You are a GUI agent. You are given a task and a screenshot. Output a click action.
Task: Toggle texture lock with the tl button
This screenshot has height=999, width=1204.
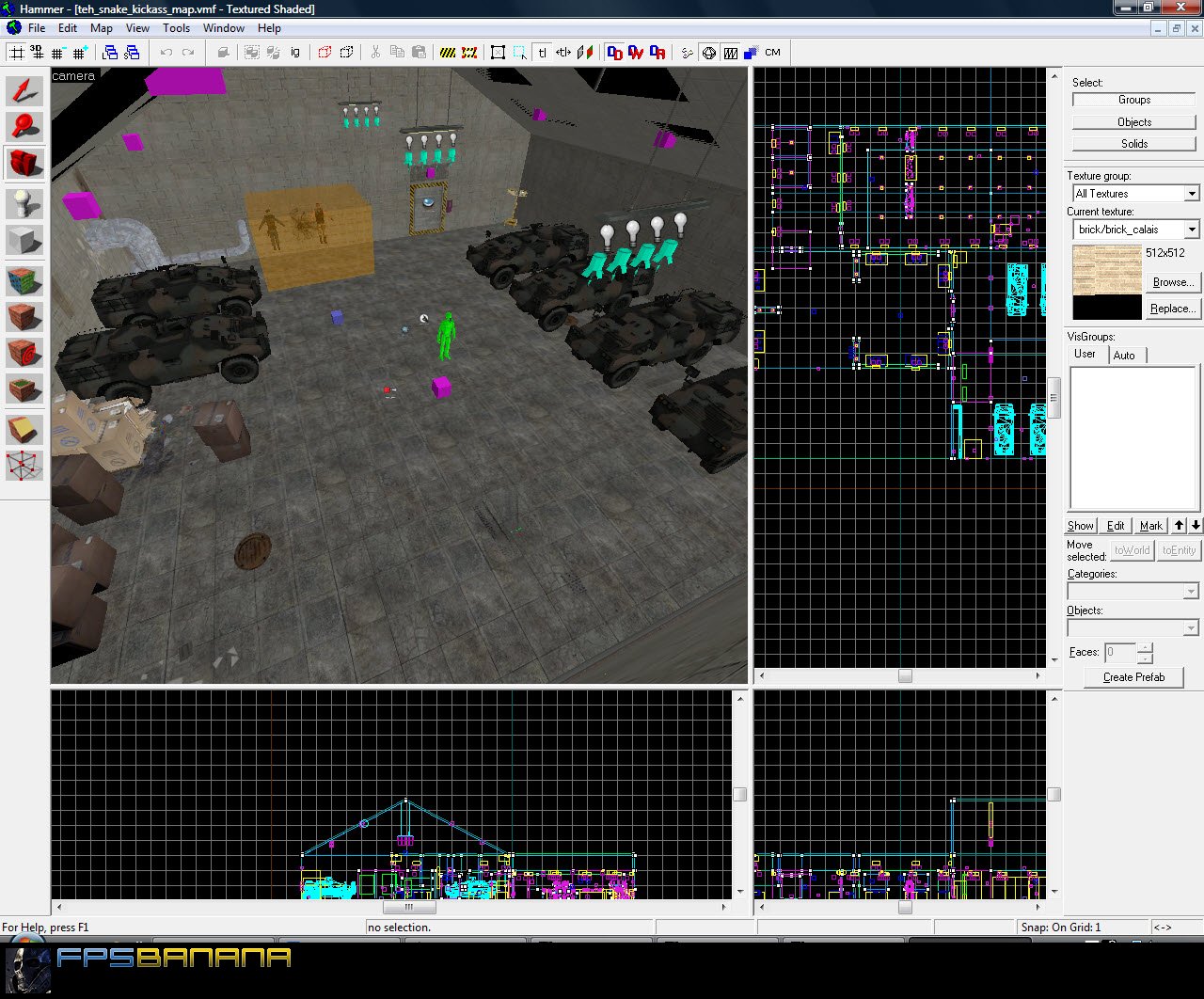[x=543, y=53]
